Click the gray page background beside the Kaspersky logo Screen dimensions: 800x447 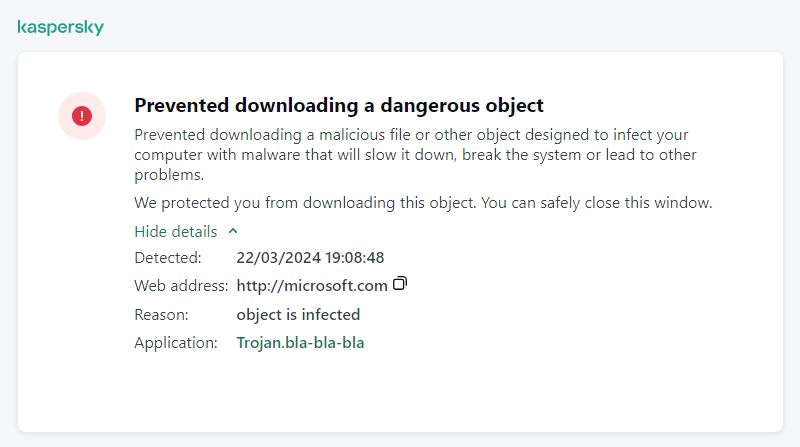(400, 28)
